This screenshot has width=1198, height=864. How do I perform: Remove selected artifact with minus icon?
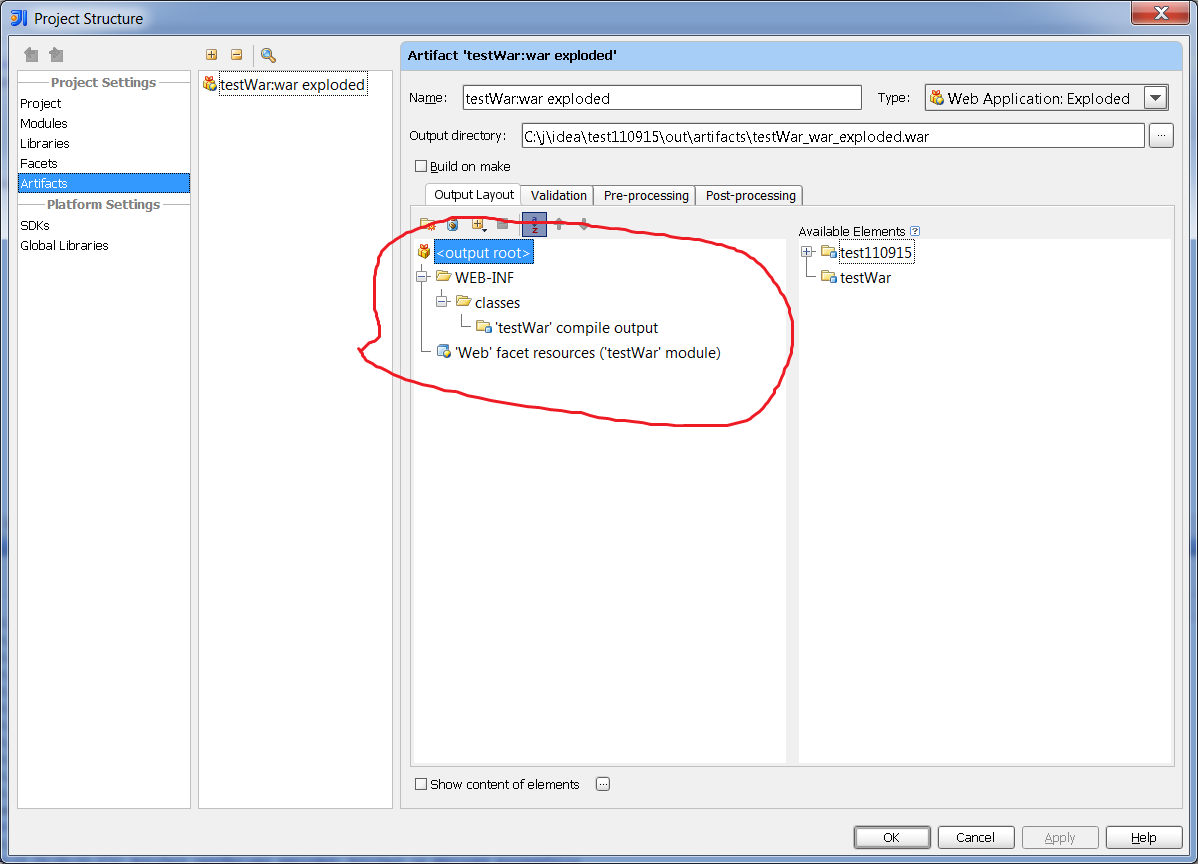237,54
